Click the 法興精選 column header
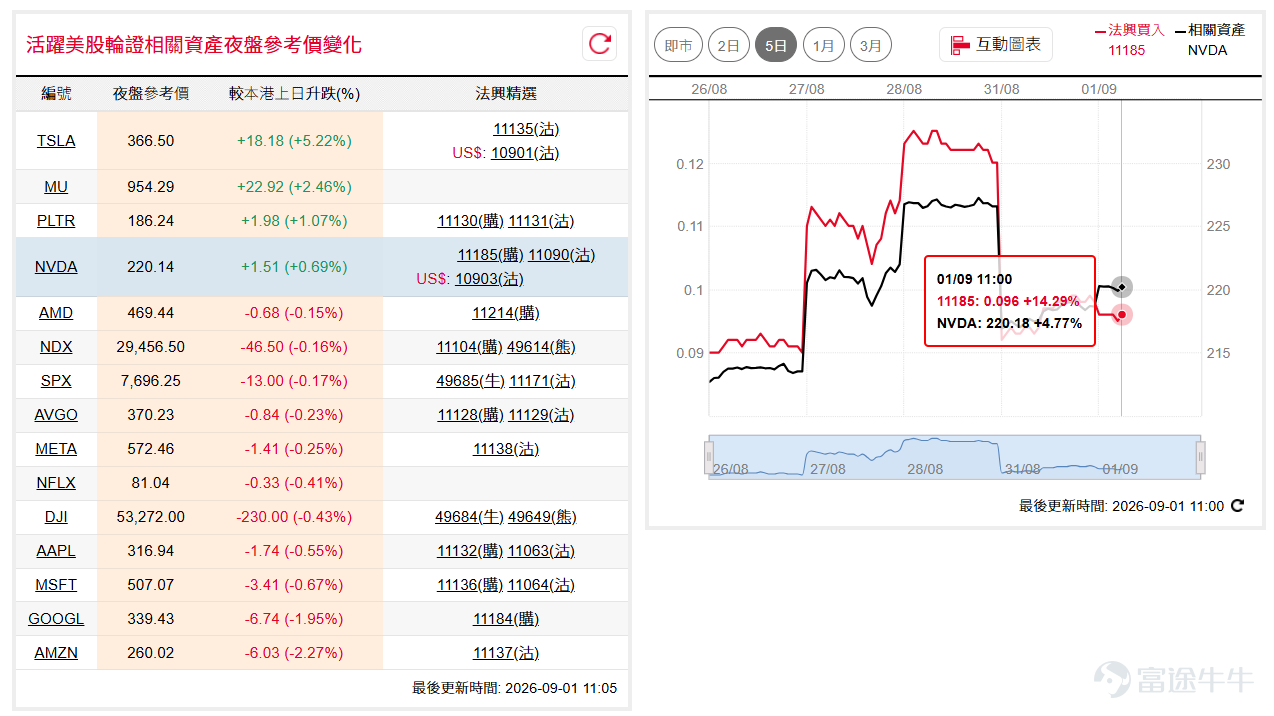 [506, 93]
